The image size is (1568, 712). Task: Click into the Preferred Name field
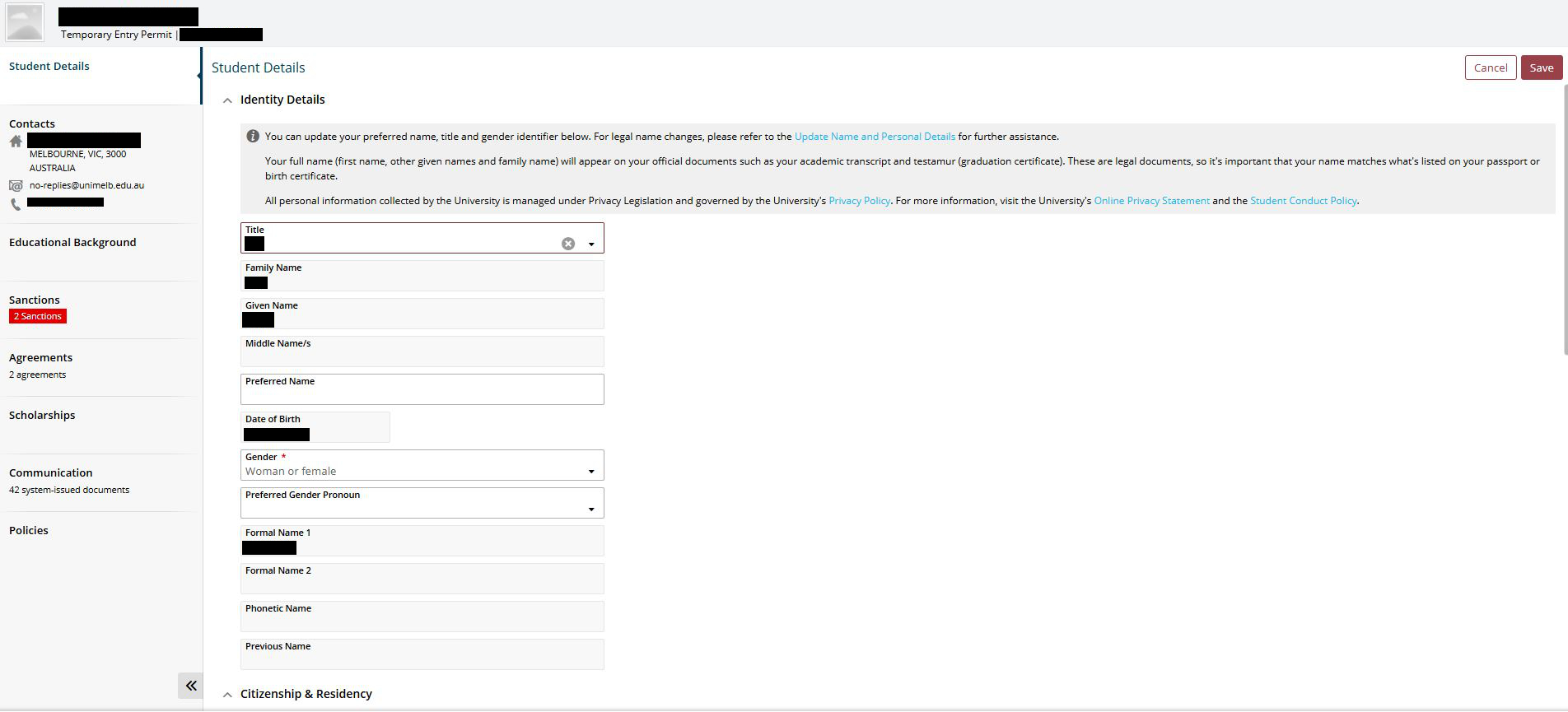pos(422,389)
